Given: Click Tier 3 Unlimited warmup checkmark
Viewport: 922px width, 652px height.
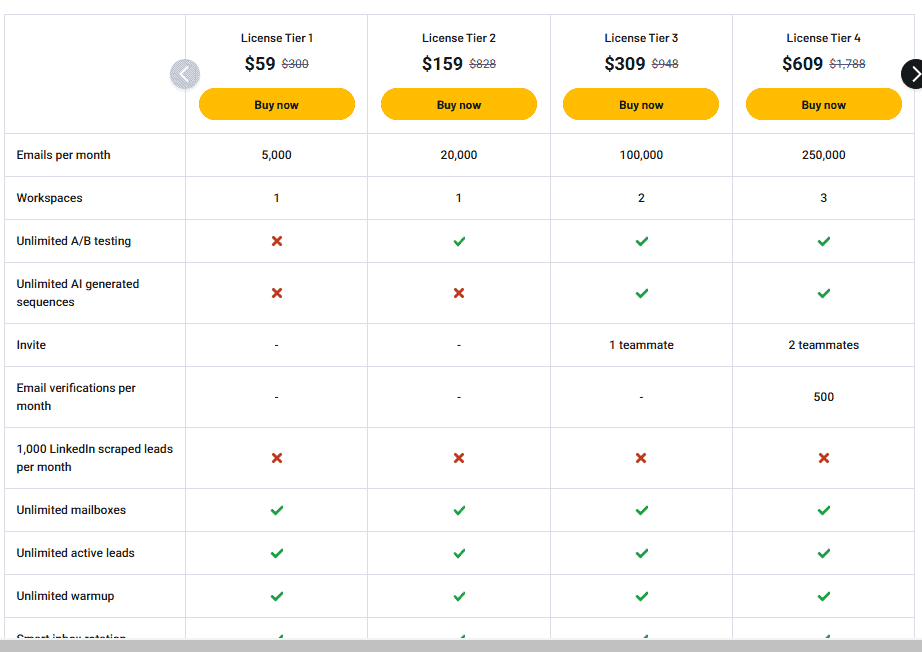Looking at the screenshot, I should click(641, 595).
